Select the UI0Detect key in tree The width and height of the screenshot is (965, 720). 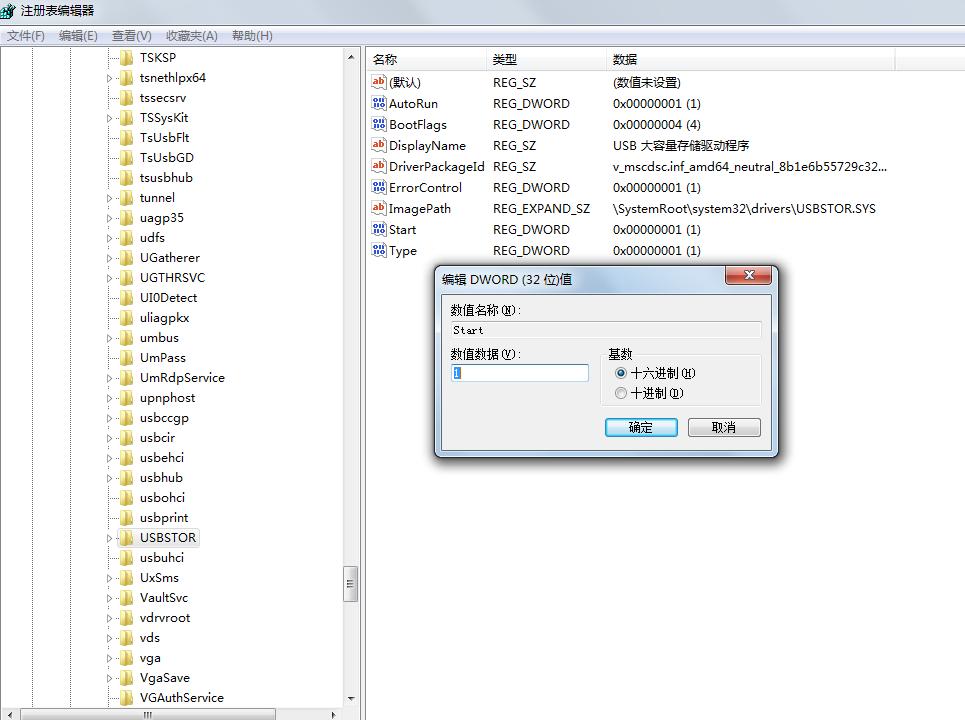click(168, 298)
